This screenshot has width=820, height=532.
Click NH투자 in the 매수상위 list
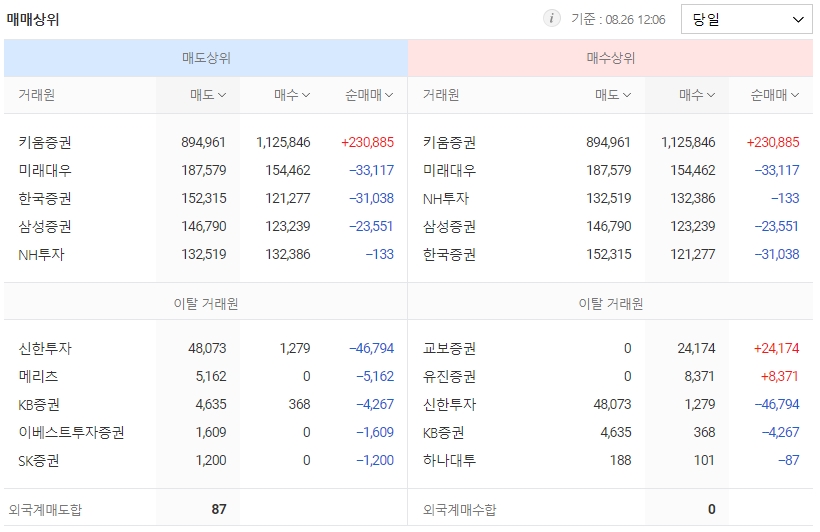tap(446, 199)
